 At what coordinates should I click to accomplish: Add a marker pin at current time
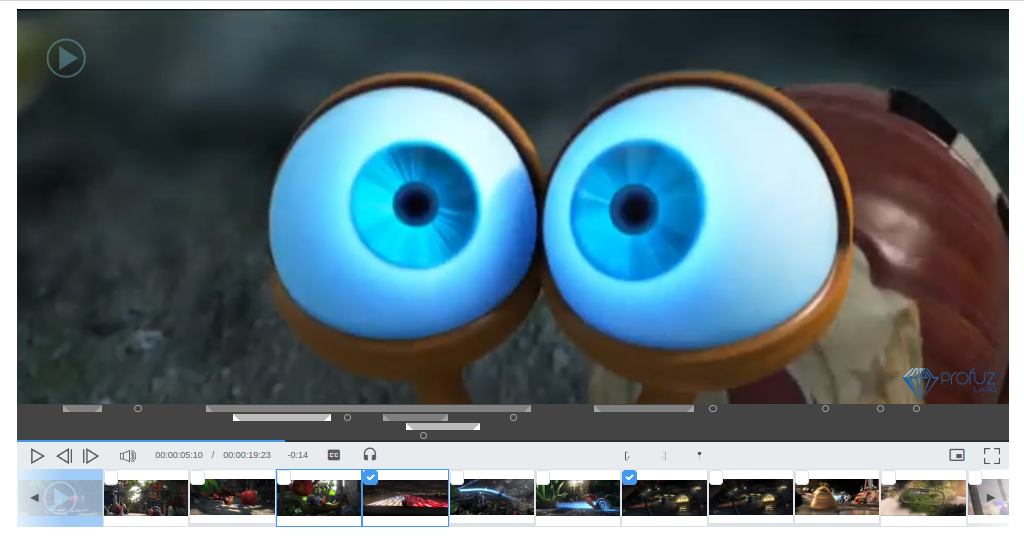pyautogui.click(x=699, y=455)
